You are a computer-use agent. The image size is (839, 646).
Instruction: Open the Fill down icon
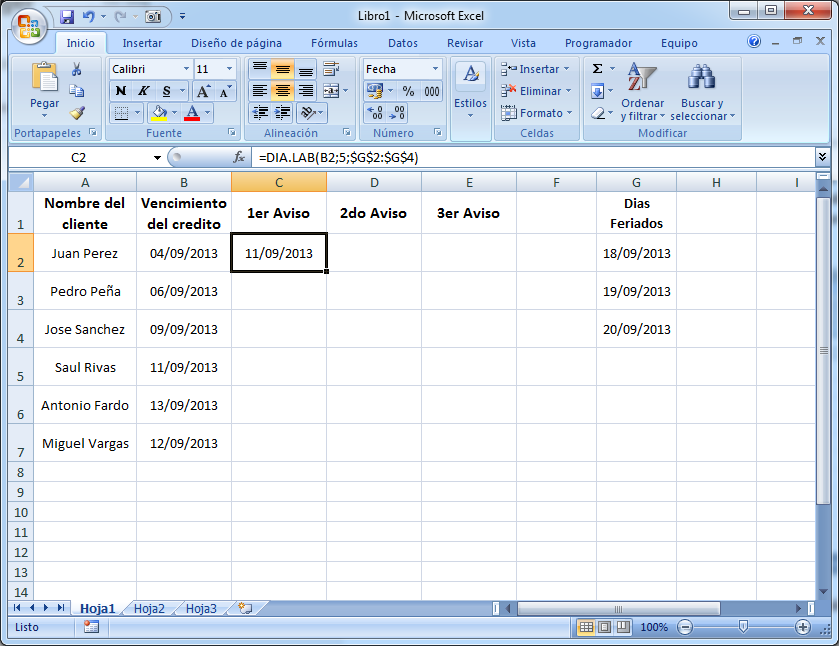[x=598, y=91]
